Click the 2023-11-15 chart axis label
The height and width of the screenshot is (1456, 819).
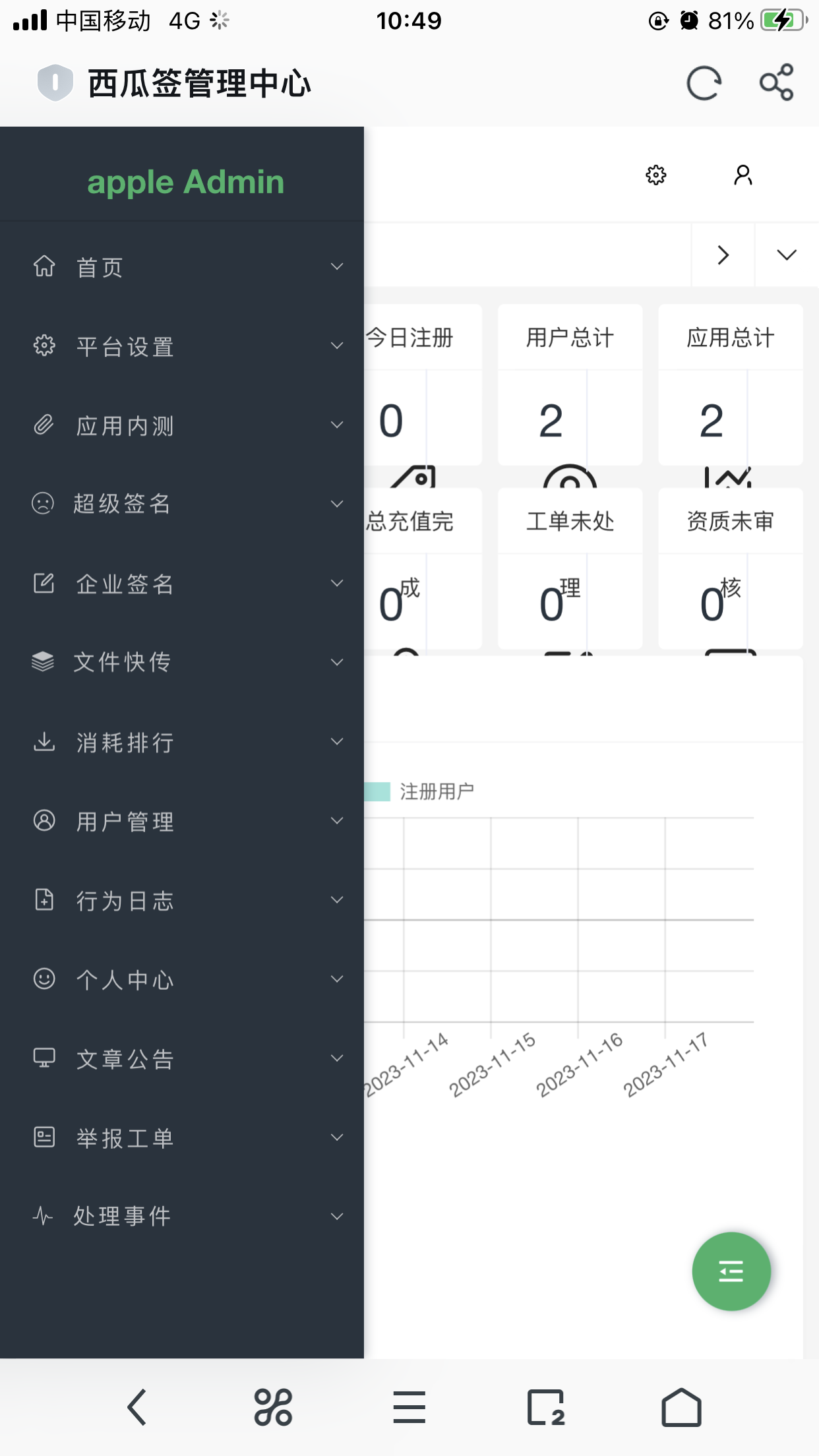point(492,1064)
